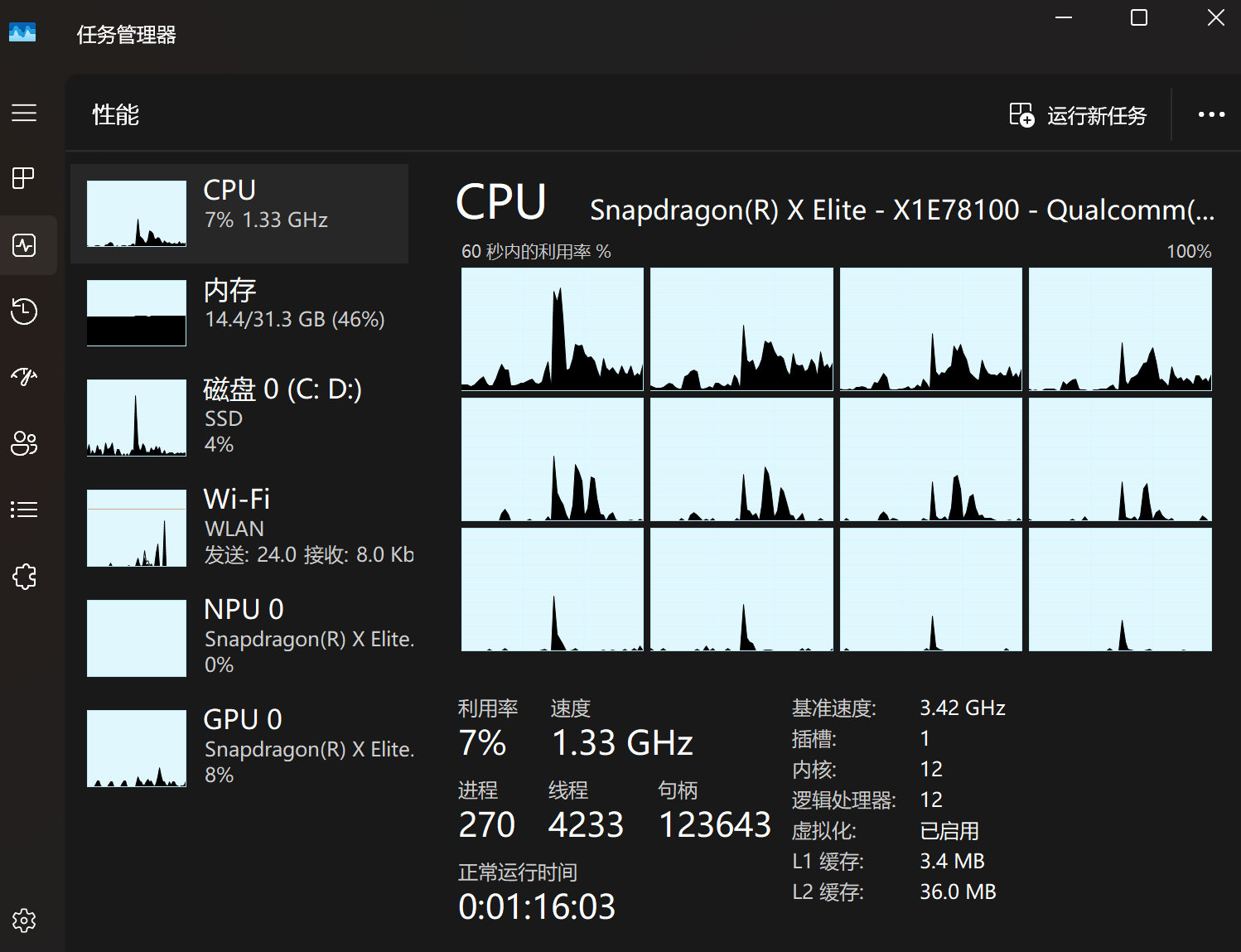Select the NPU 0 item
This screenshot has width=1241, height=952.
coord(239,638)
